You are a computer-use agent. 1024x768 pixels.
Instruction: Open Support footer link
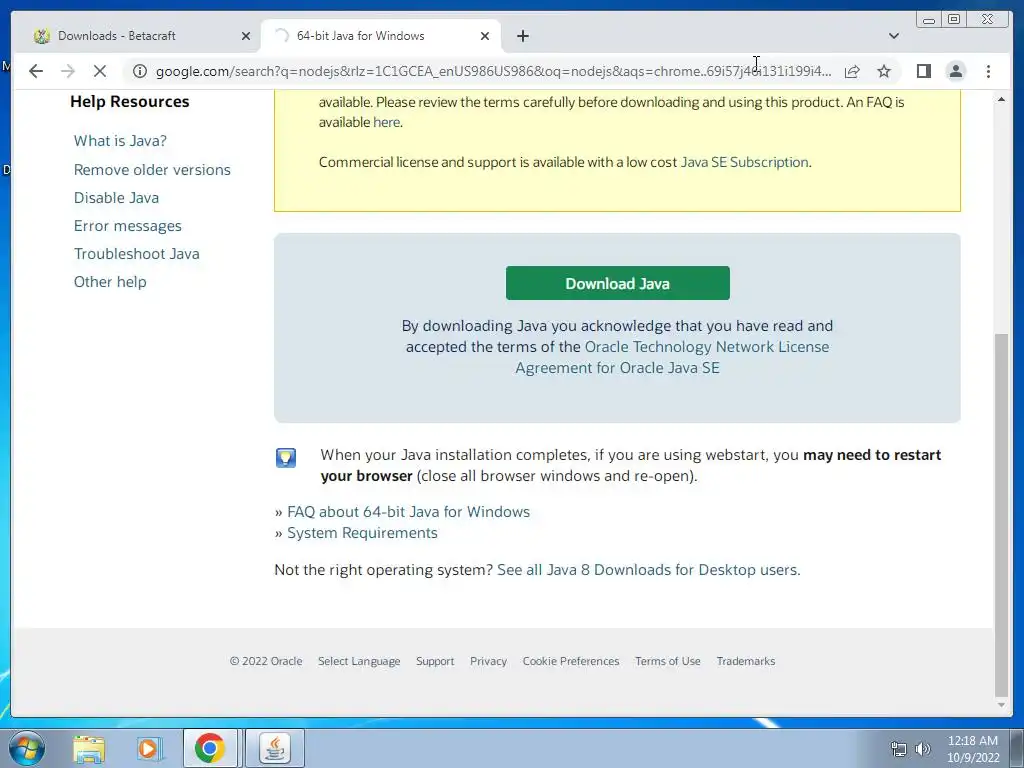435,661
